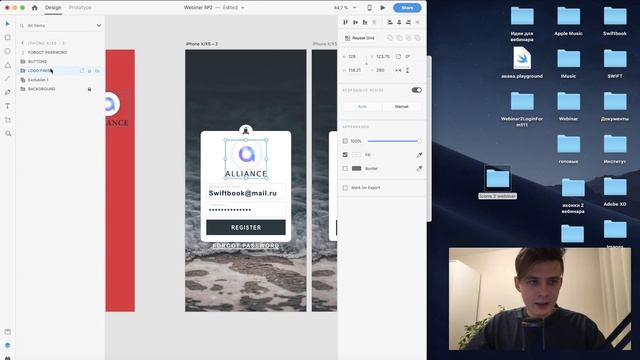Open the Border color swatch
This screenshot has height=360, width=640.
pyautogui.click(x=356, y=168)
